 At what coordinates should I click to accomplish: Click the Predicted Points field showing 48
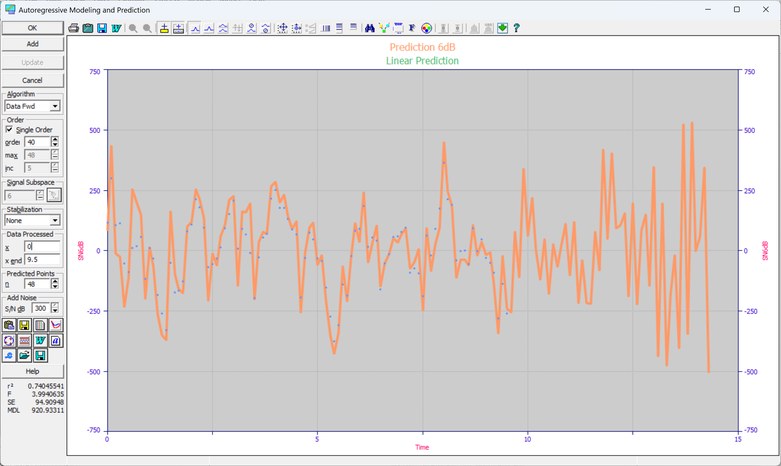click(x=38, y=284)
